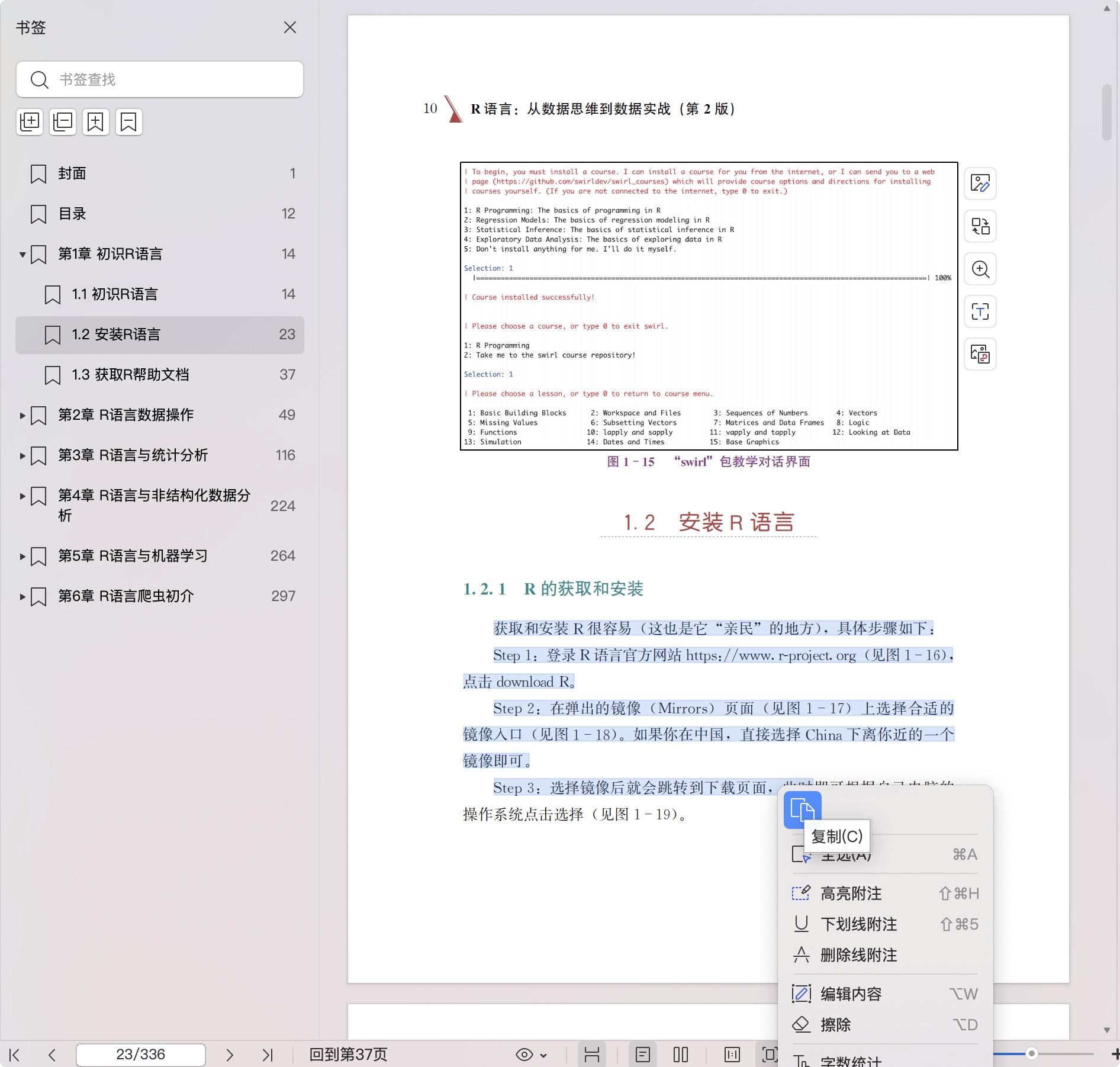1120x1067 pixels.
Task: Click the delete bookmark icon
Action: click(x=129, y=122)
